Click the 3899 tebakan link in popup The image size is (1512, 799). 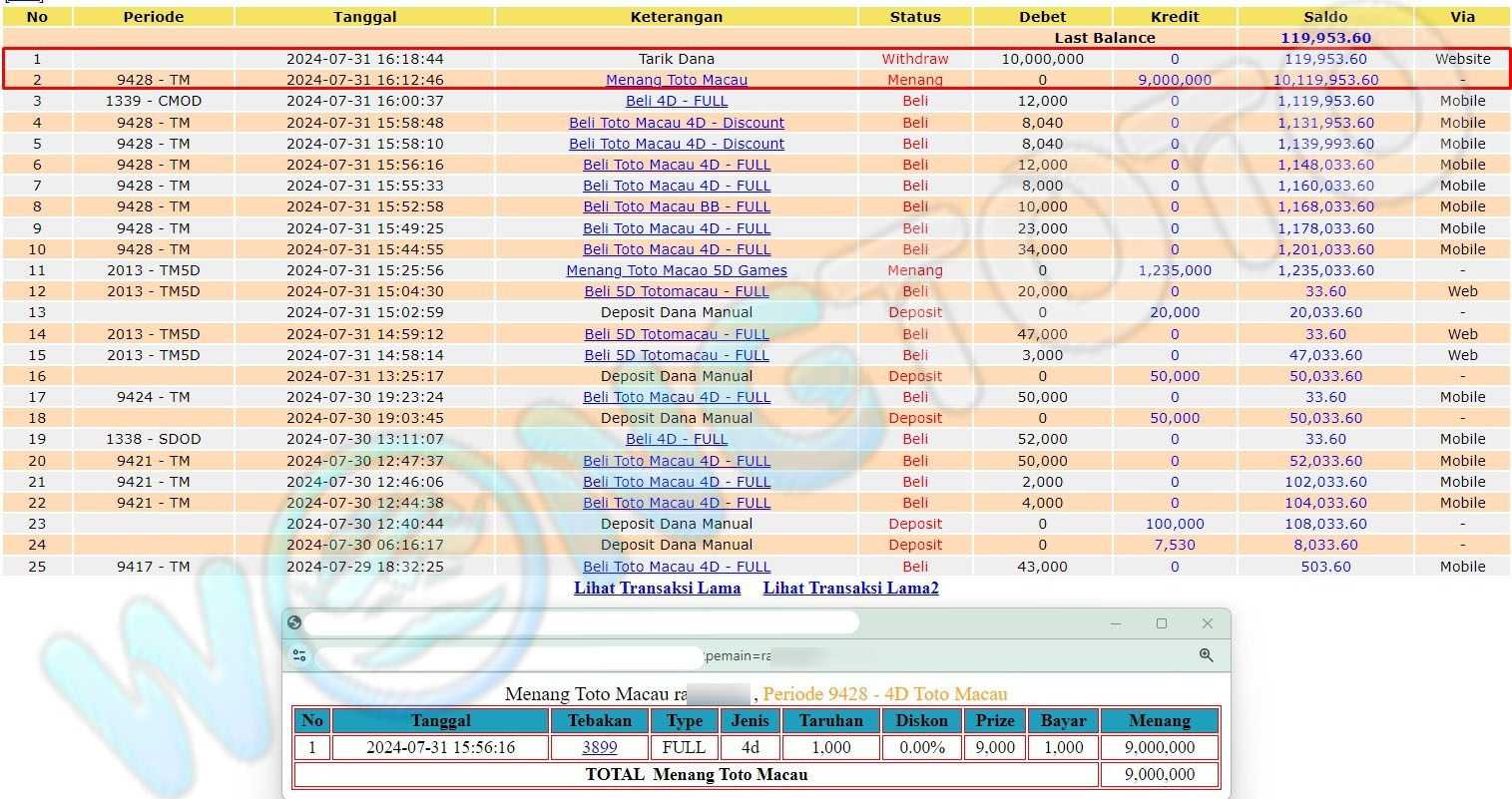point(599,747)
